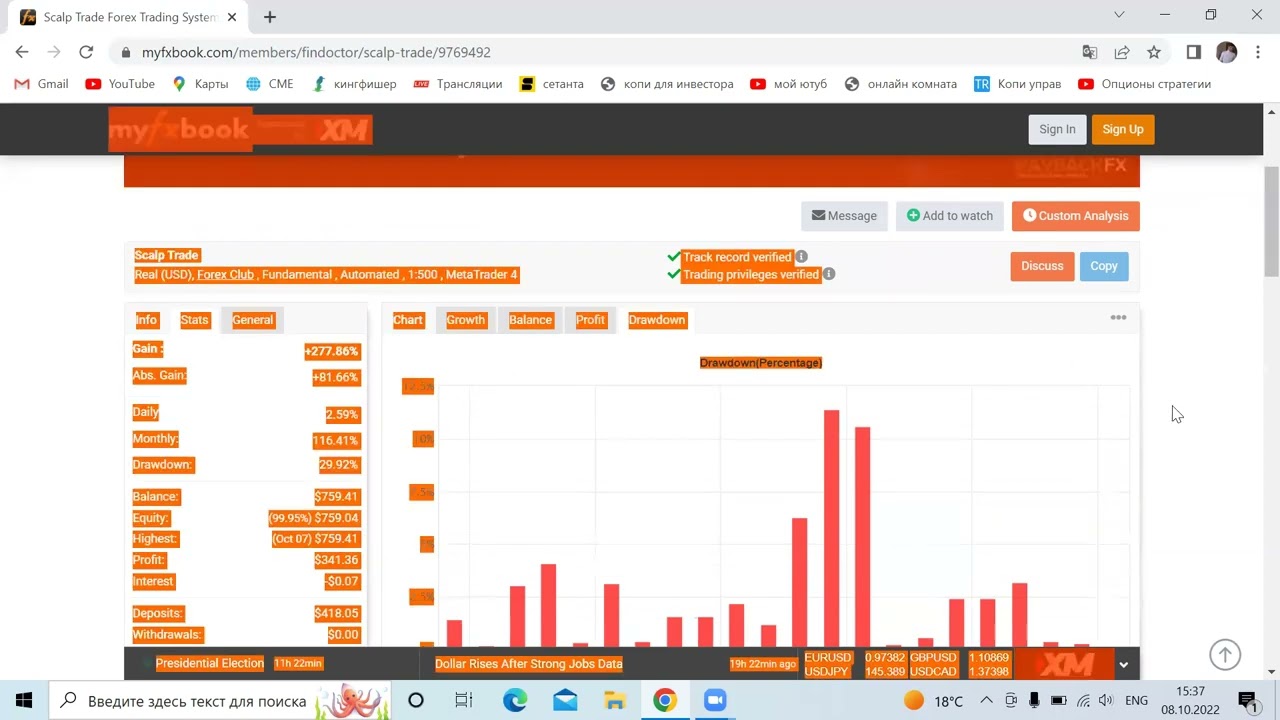Open the YouTube bookmark

point(120,84)
